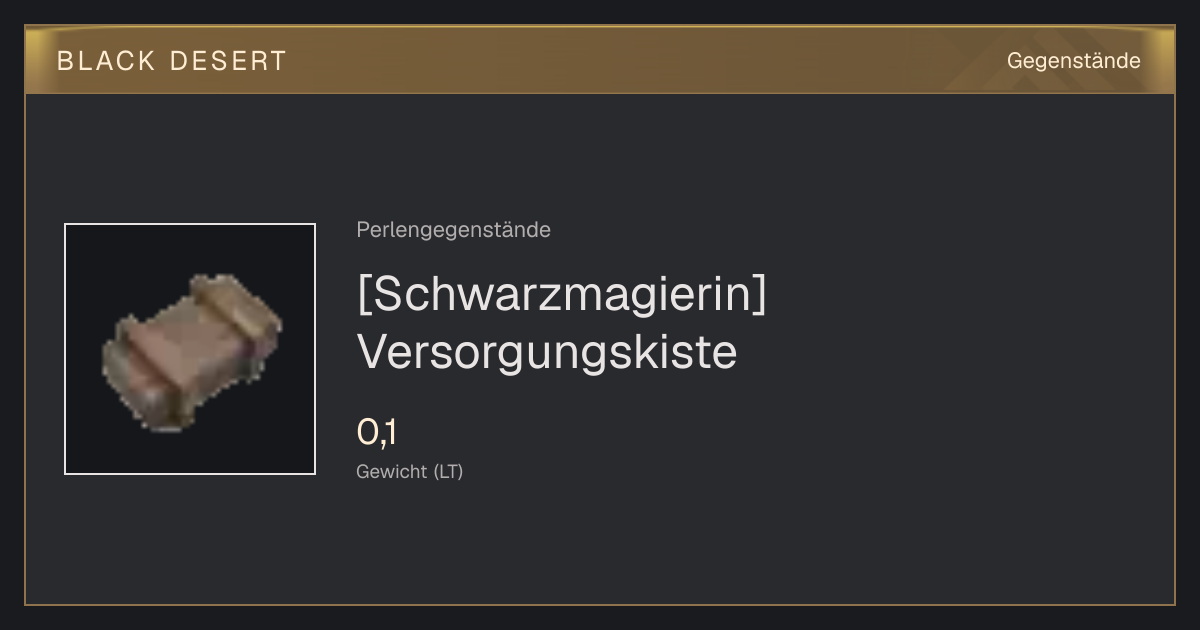Click the gold header banner center
This screenshot has height=630, width=1200.
tap(600, 60)
